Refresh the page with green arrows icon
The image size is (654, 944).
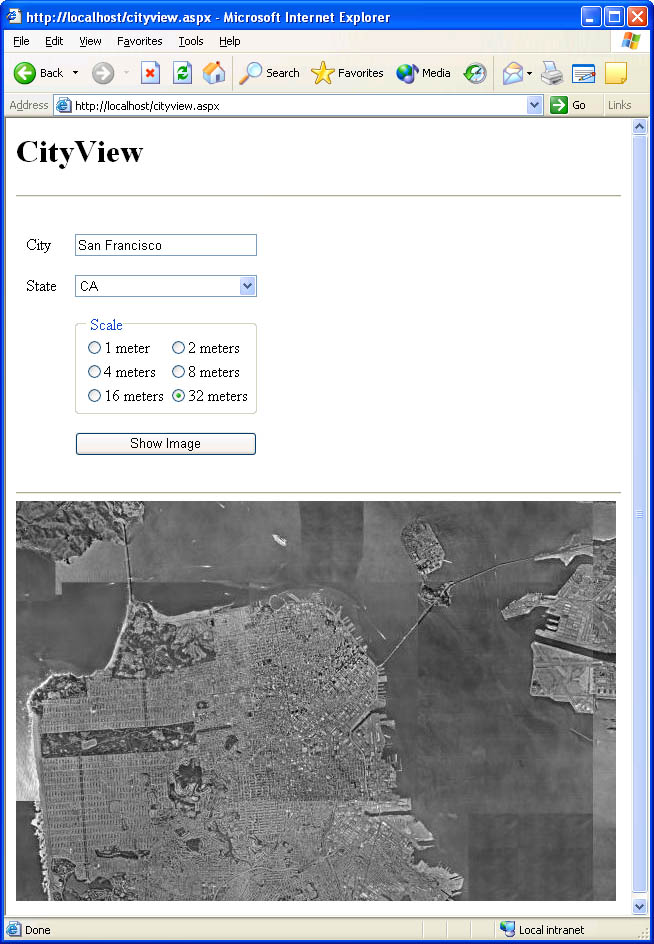[x=182, y=73]
